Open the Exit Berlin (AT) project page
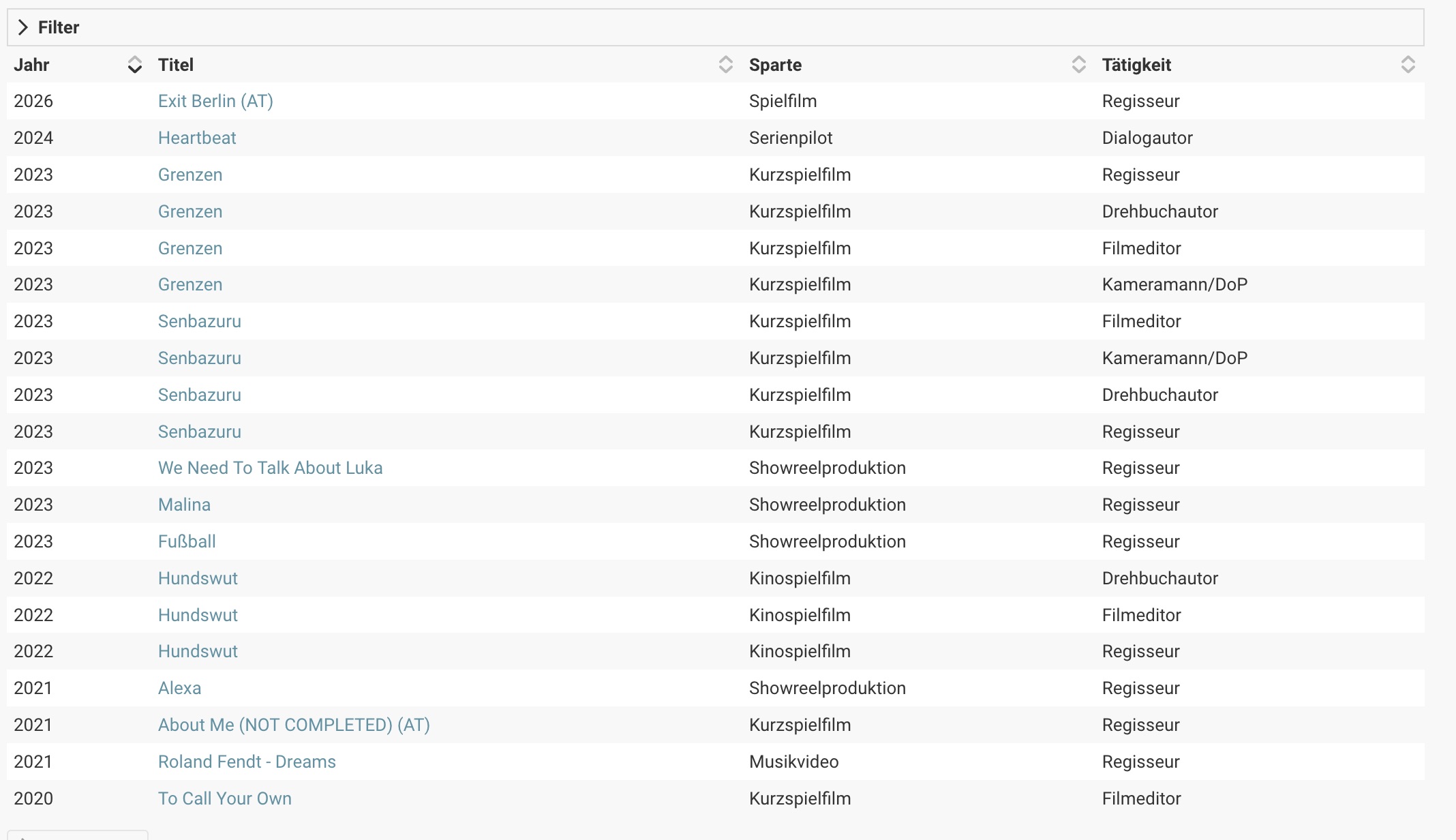The height and width of the screenshot is (840, 1456). coord(215,101)
